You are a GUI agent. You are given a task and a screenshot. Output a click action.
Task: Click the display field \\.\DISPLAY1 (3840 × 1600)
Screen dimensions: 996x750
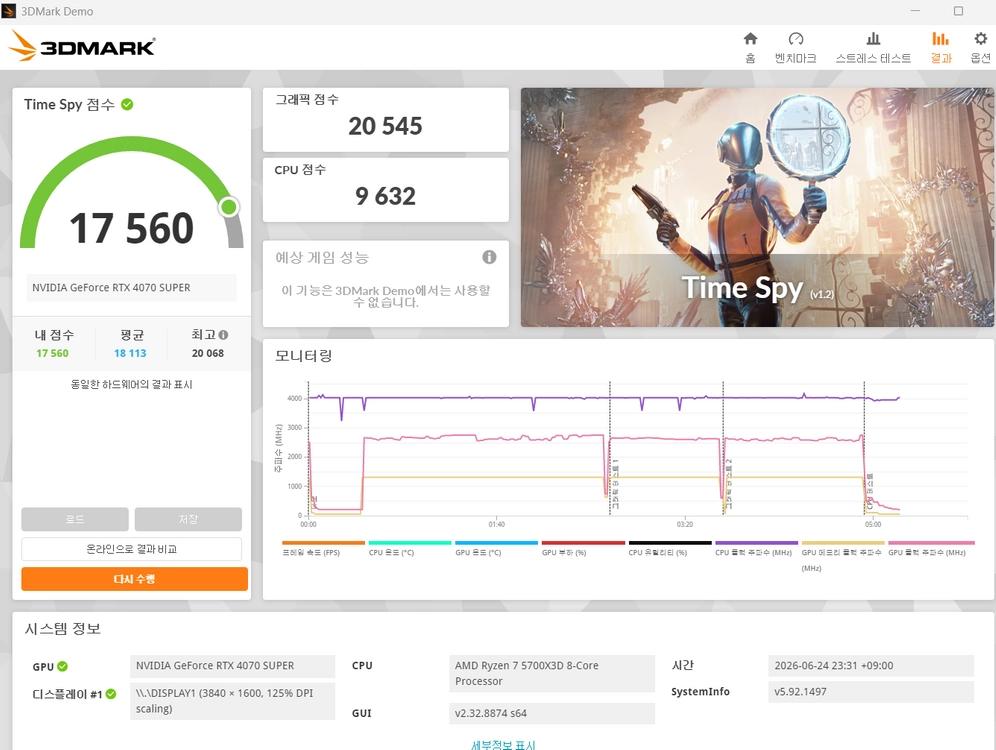pyautogui.click(x=232, y=700)
